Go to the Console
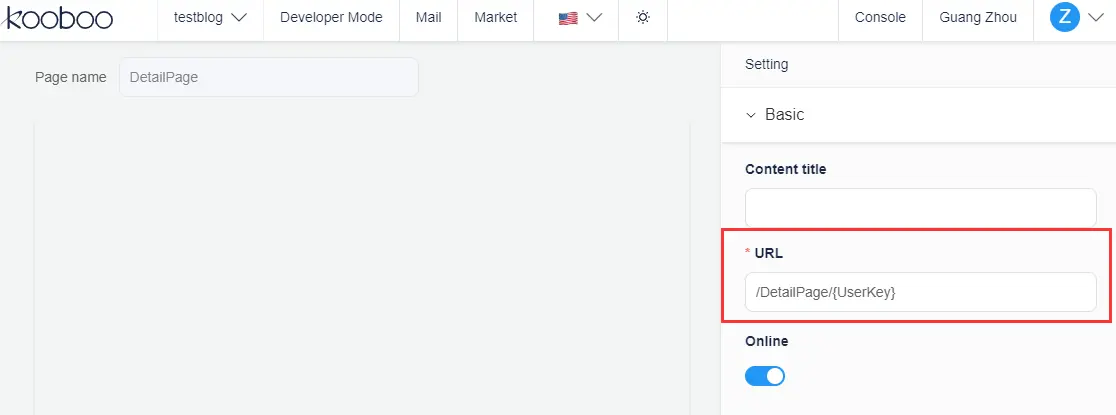1116x415 pixels. point(880,17)
